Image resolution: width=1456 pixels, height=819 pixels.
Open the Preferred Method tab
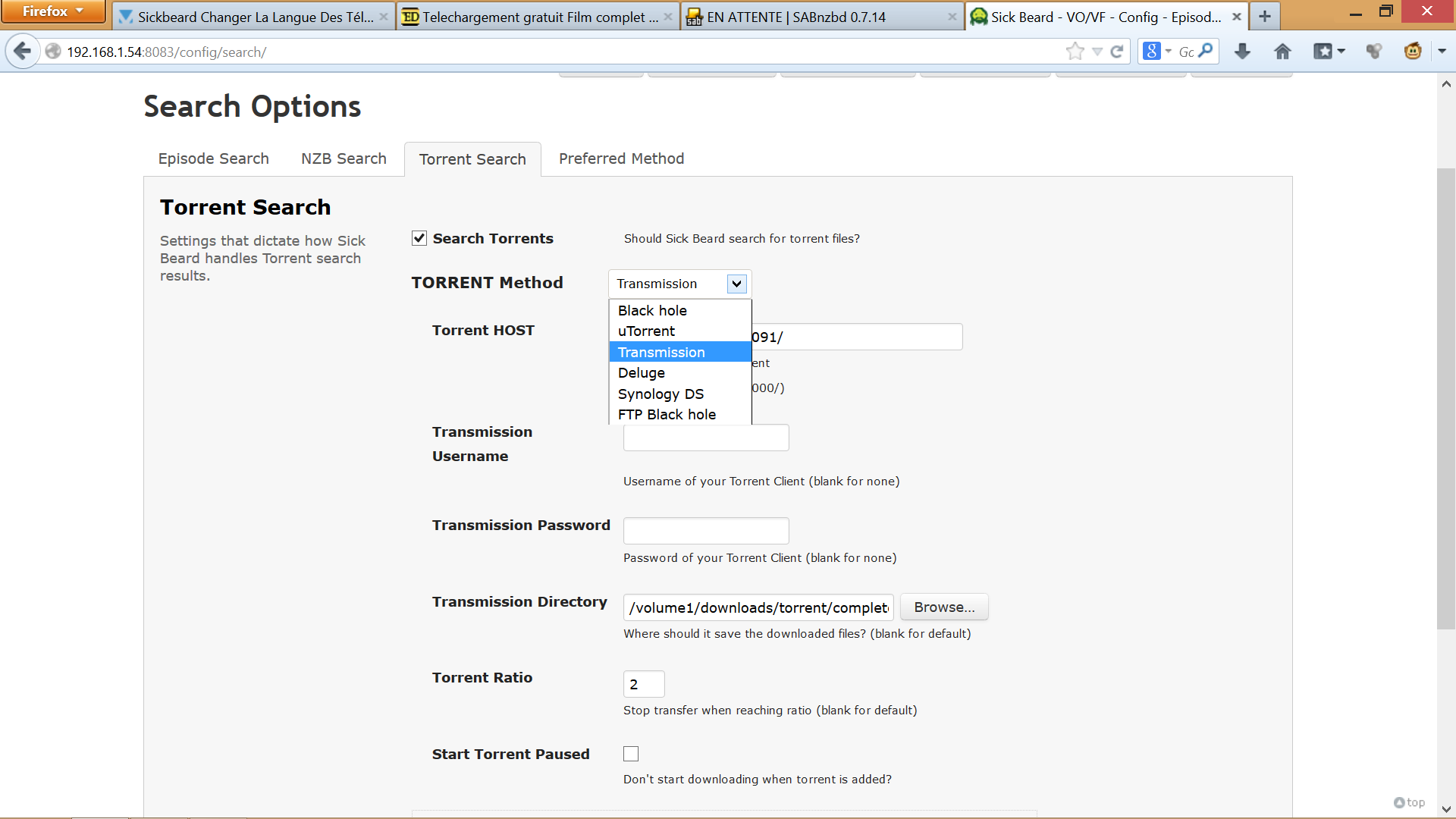point(621,158)
